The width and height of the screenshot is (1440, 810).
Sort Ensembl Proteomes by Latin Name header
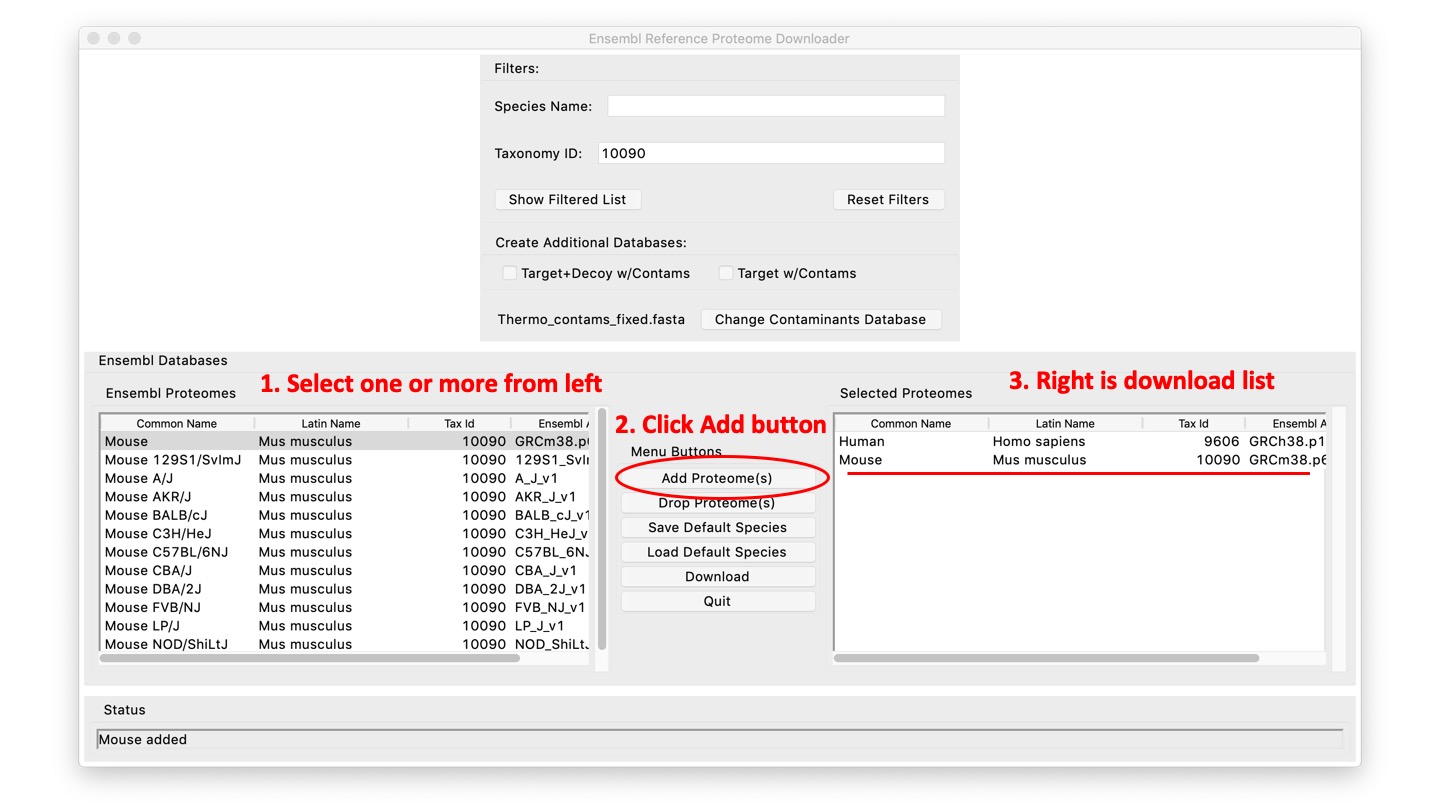pos(331,423)
